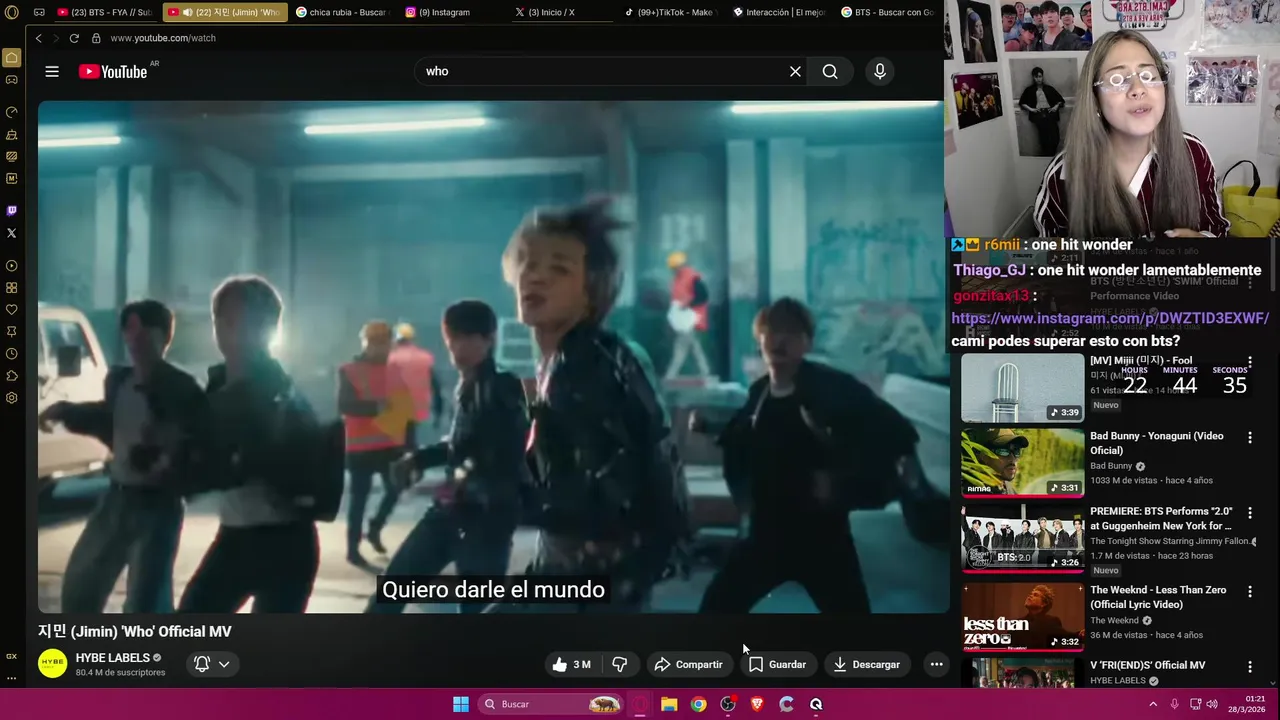Click the Descargar download button
1280x720 pixels.
(x=867, y=664)
